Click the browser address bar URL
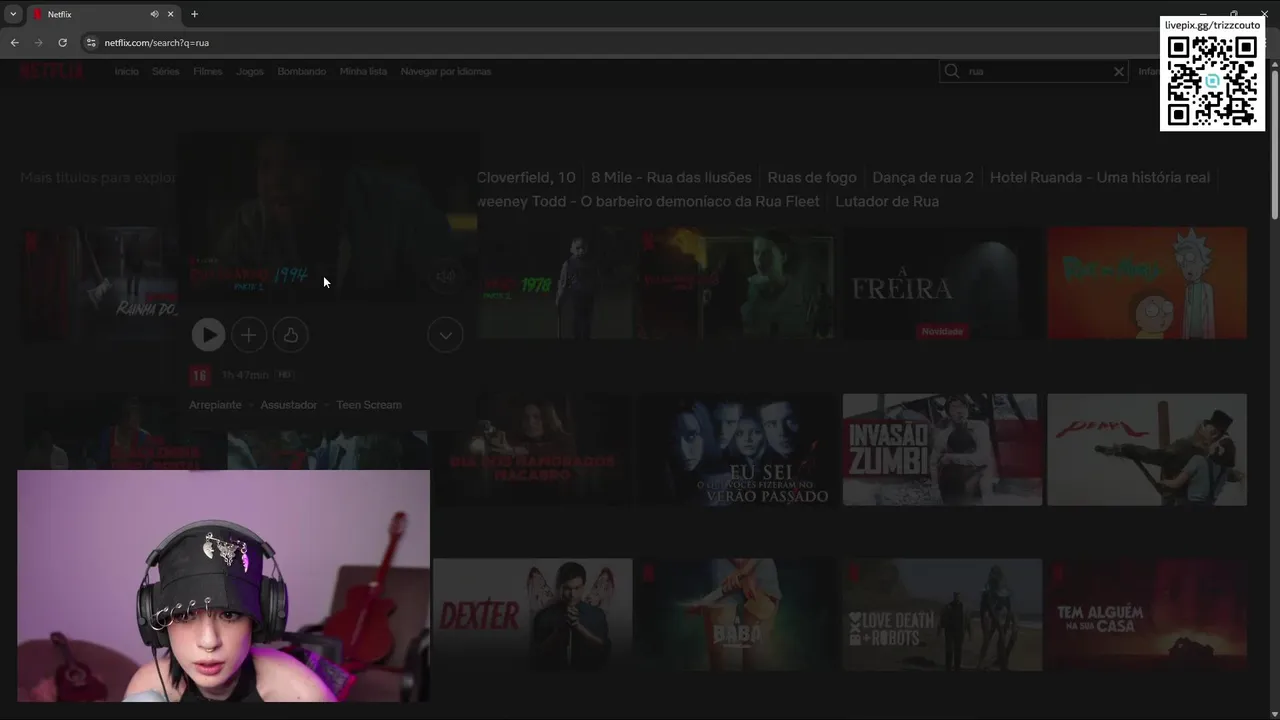Viewport: 1280px width, 720px height. tap(157, 43)
